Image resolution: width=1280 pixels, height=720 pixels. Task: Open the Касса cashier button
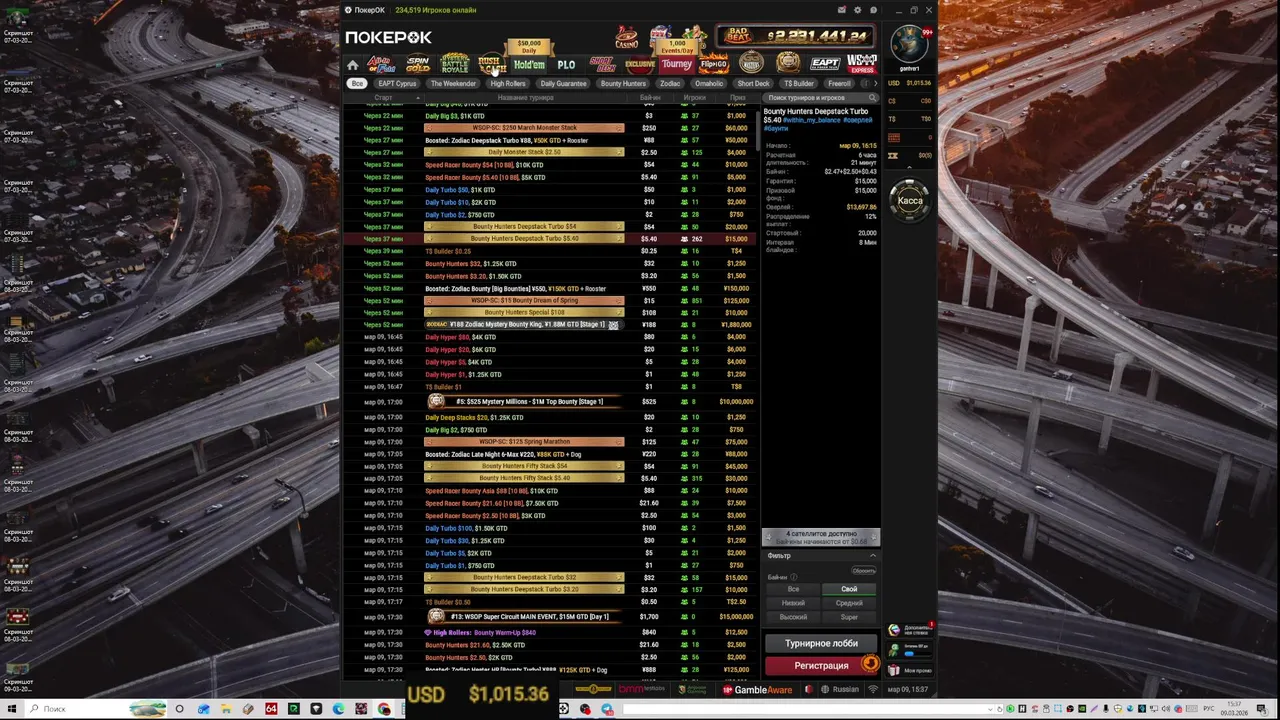coord(910,200)
